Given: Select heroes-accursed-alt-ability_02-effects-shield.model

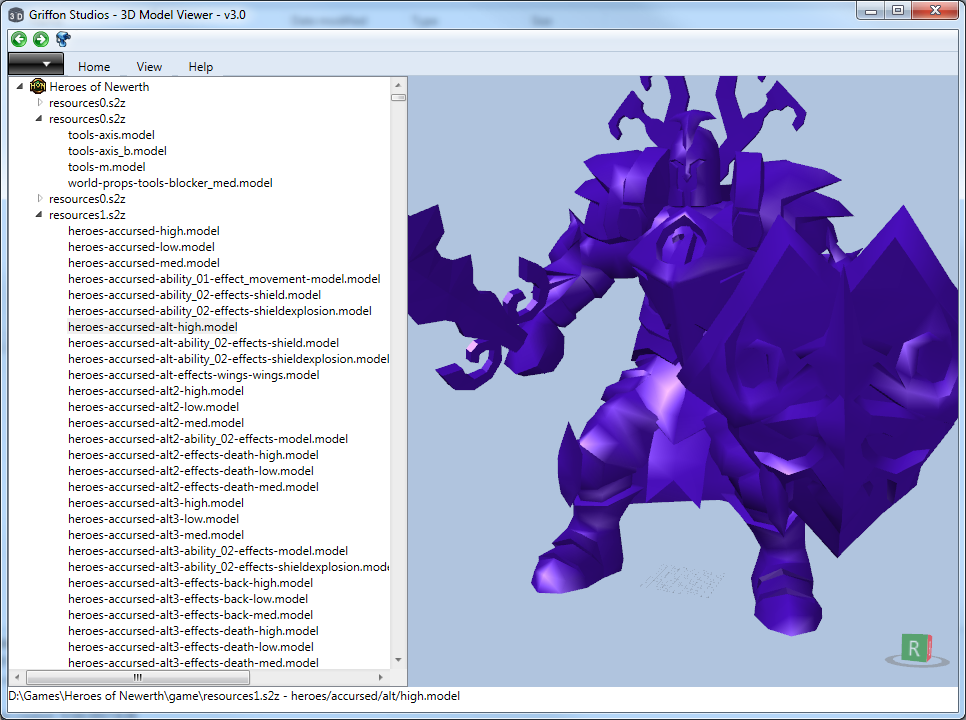Looking at the screenshot, I should [203, 343].
